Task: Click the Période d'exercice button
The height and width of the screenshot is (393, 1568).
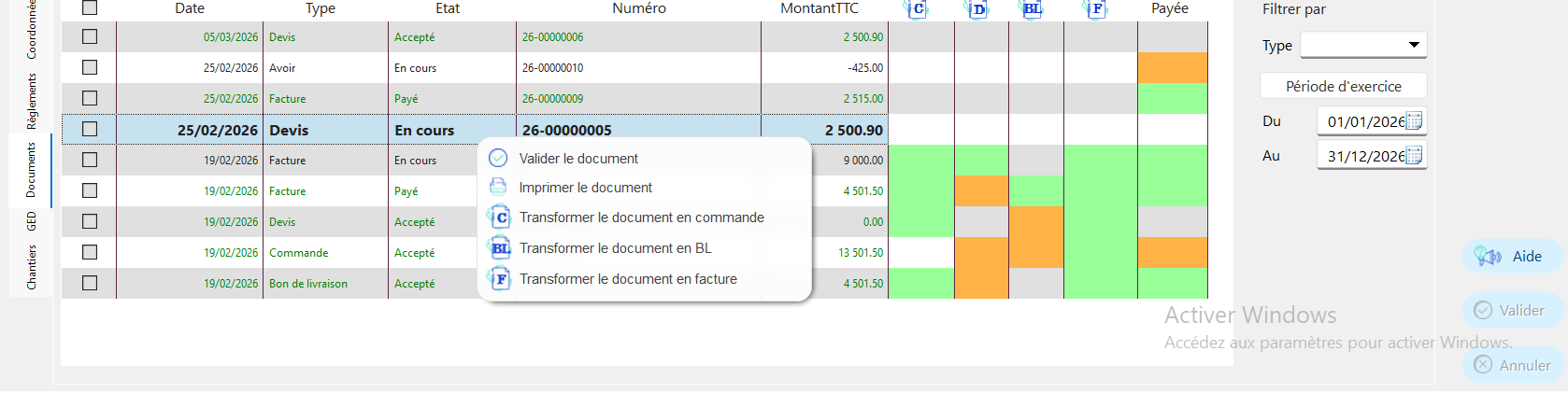Action: pyautogui.click(x=1344, y=86)
